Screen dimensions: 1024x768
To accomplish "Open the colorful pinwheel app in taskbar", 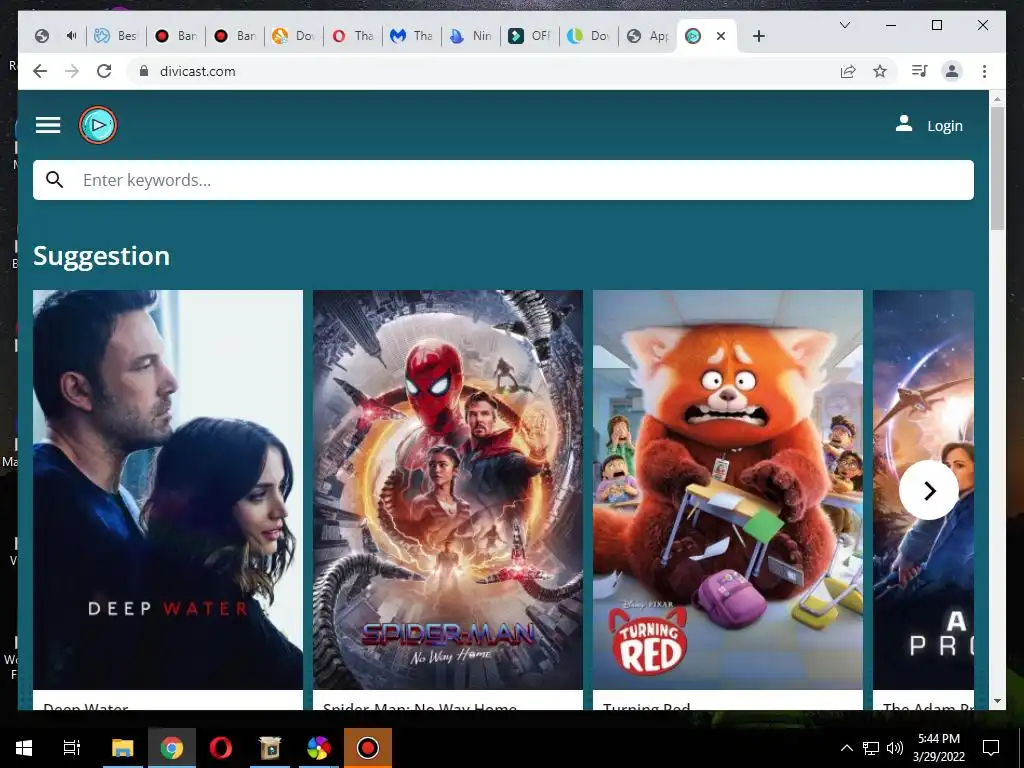I will tap(319, 748).
